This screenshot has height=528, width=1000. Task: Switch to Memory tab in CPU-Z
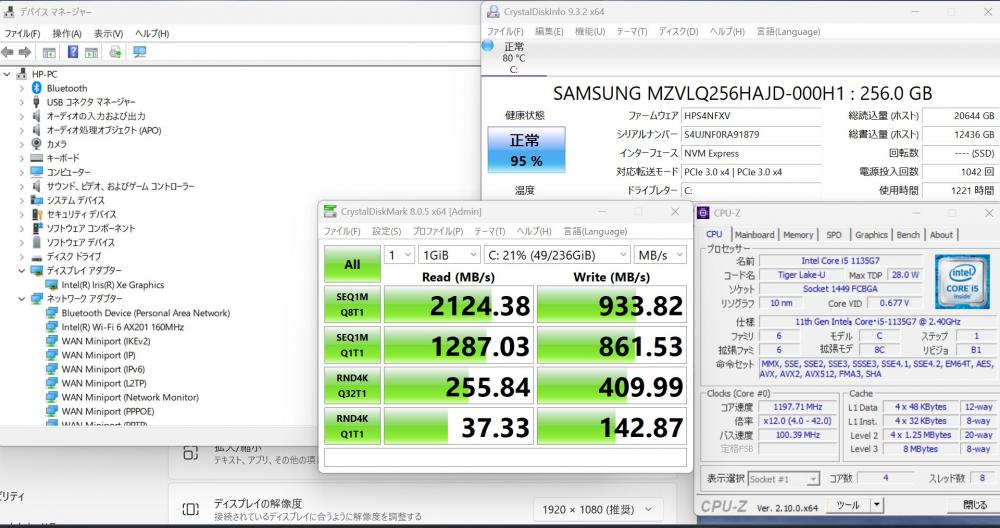click(x=798, y=235)
